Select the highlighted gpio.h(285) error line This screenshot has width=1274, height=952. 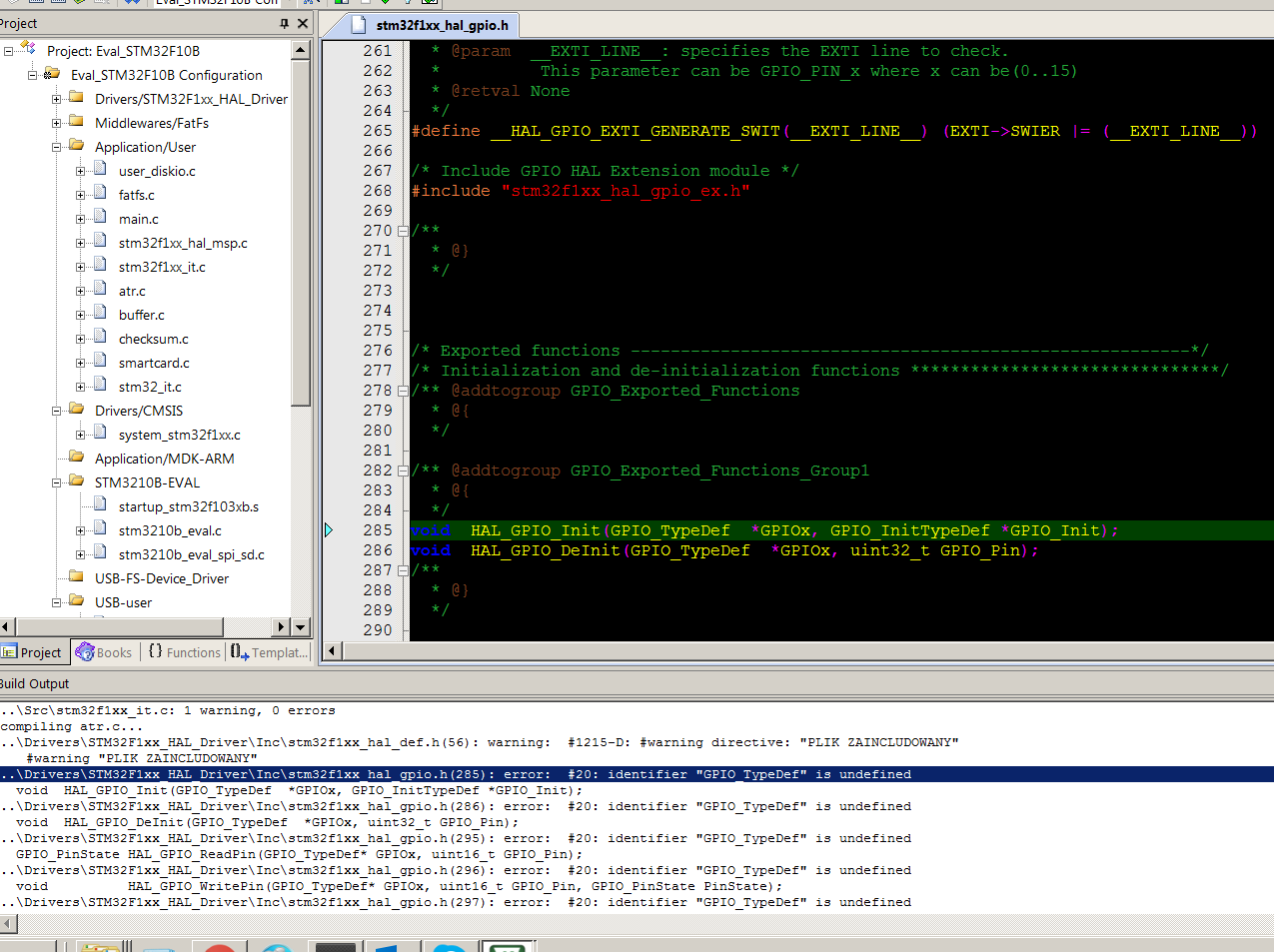pos(637,774)
